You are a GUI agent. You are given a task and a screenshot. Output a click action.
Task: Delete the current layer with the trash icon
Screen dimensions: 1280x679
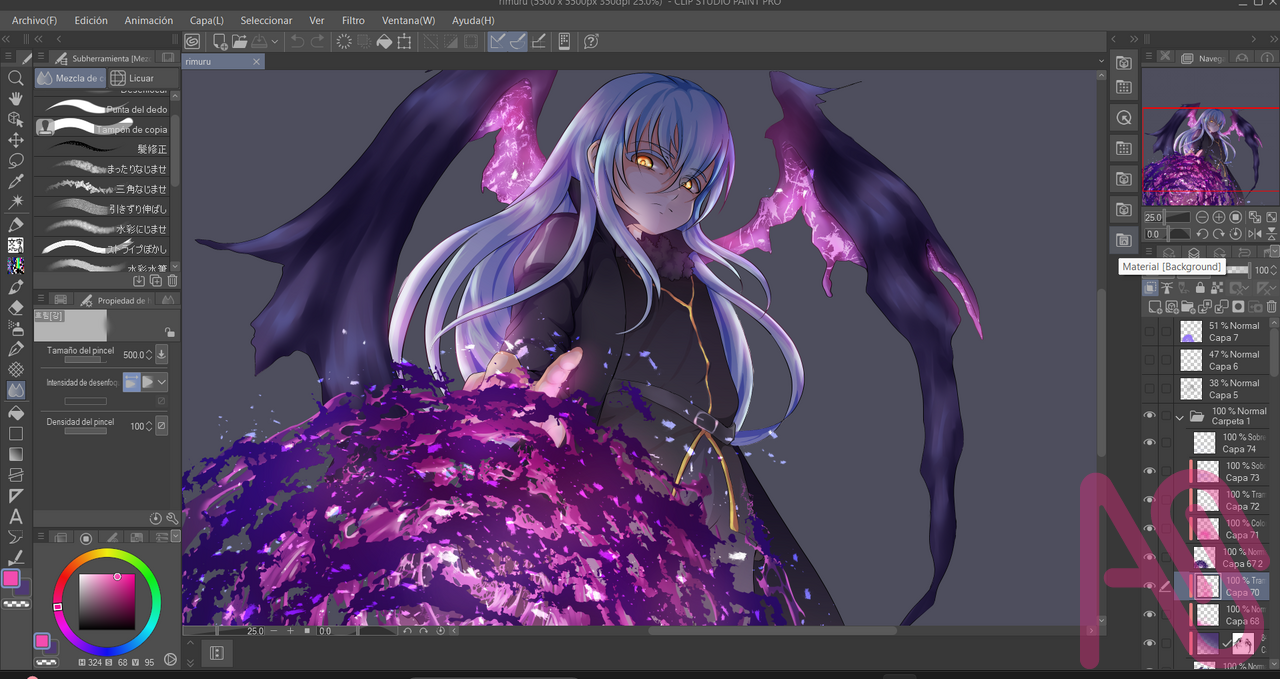point(1271,306)
